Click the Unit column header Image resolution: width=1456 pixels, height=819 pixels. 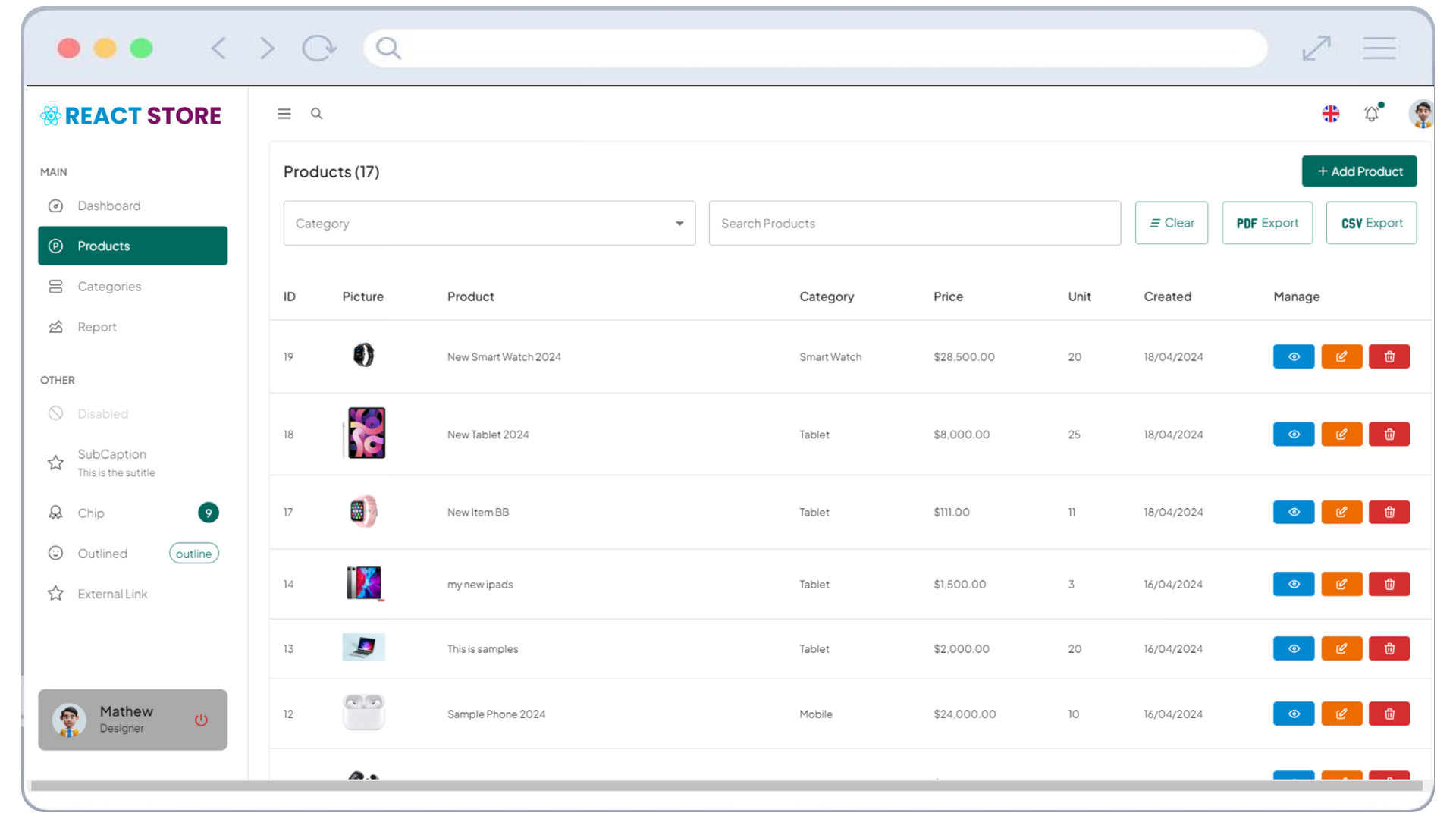click(1079, 297)
